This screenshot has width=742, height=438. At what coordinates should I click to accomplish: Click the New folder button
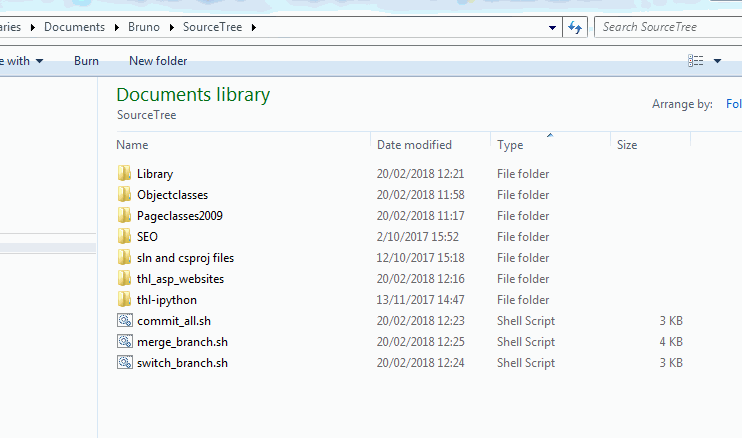(x=158, y=61)
